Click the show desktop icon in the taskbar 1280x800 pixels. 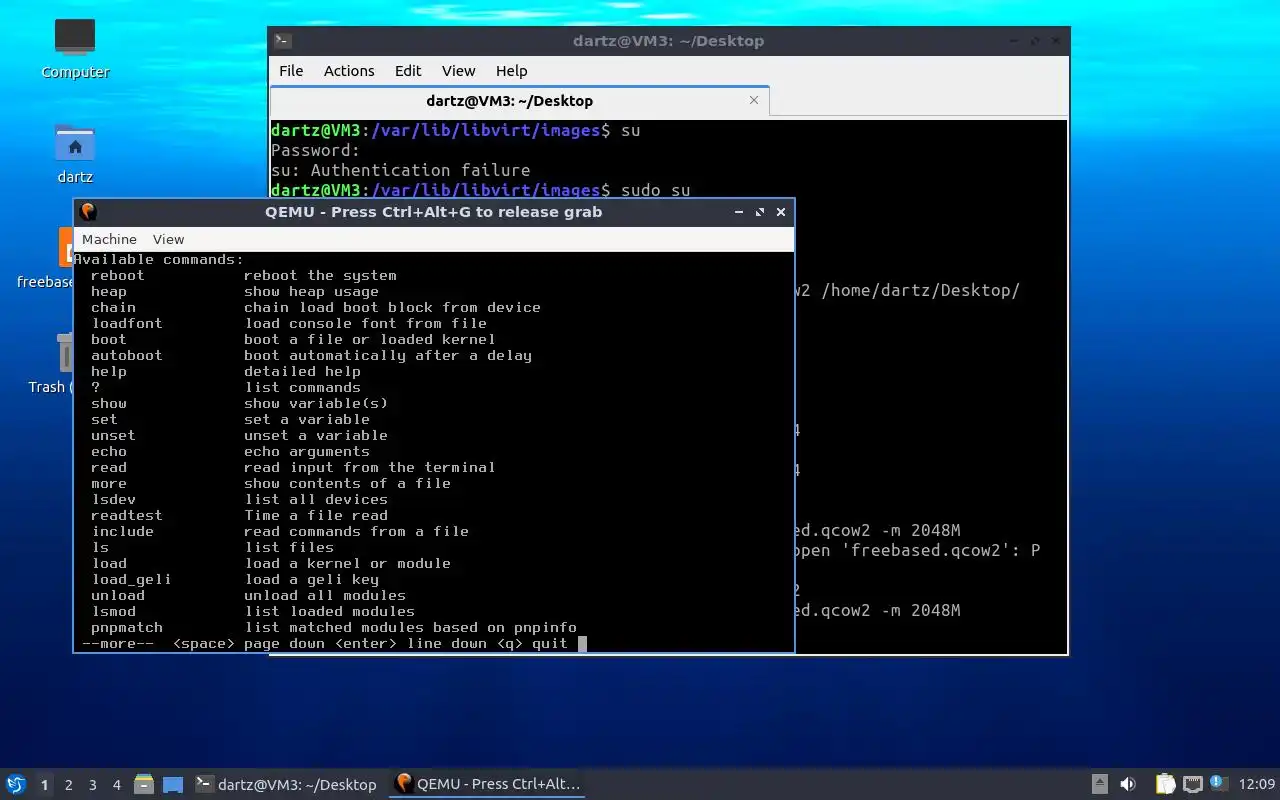pos(173,785)
